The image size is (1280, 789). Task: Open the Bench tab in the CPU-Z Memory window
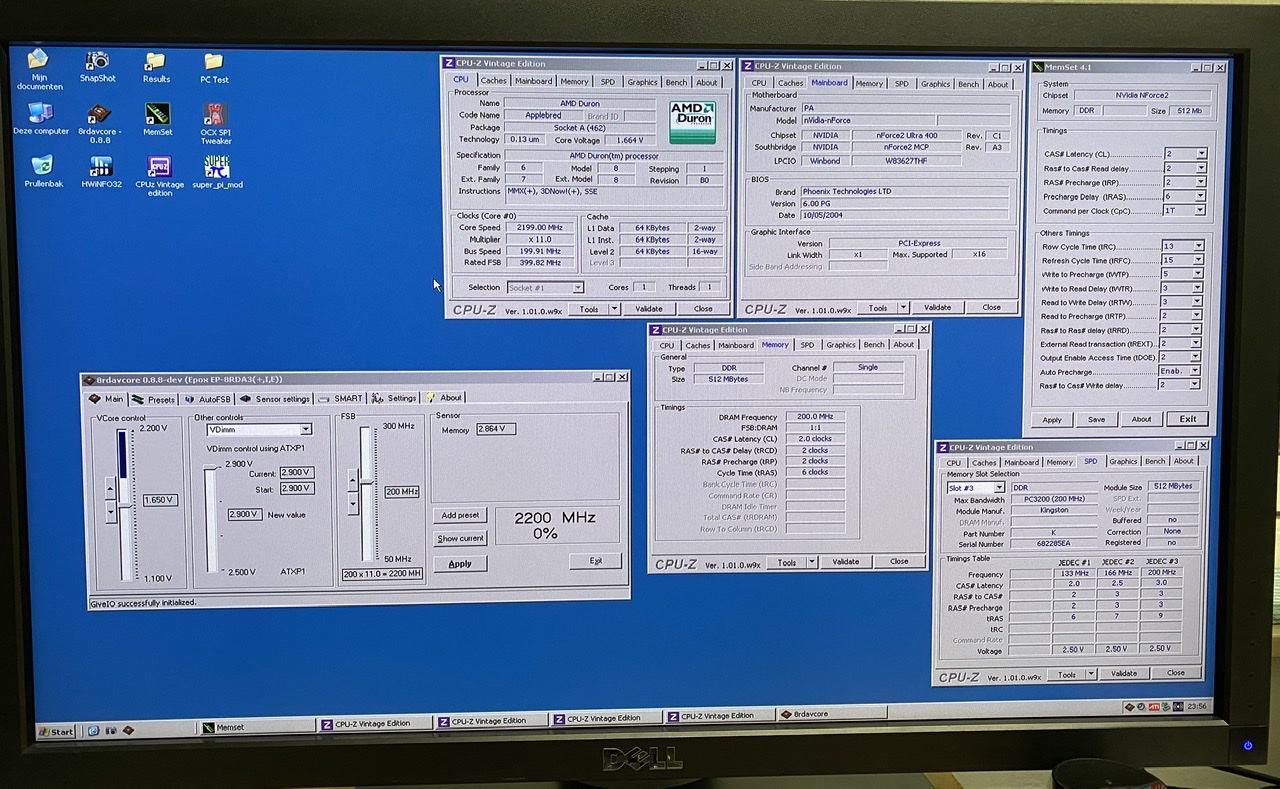coord(874,345)
